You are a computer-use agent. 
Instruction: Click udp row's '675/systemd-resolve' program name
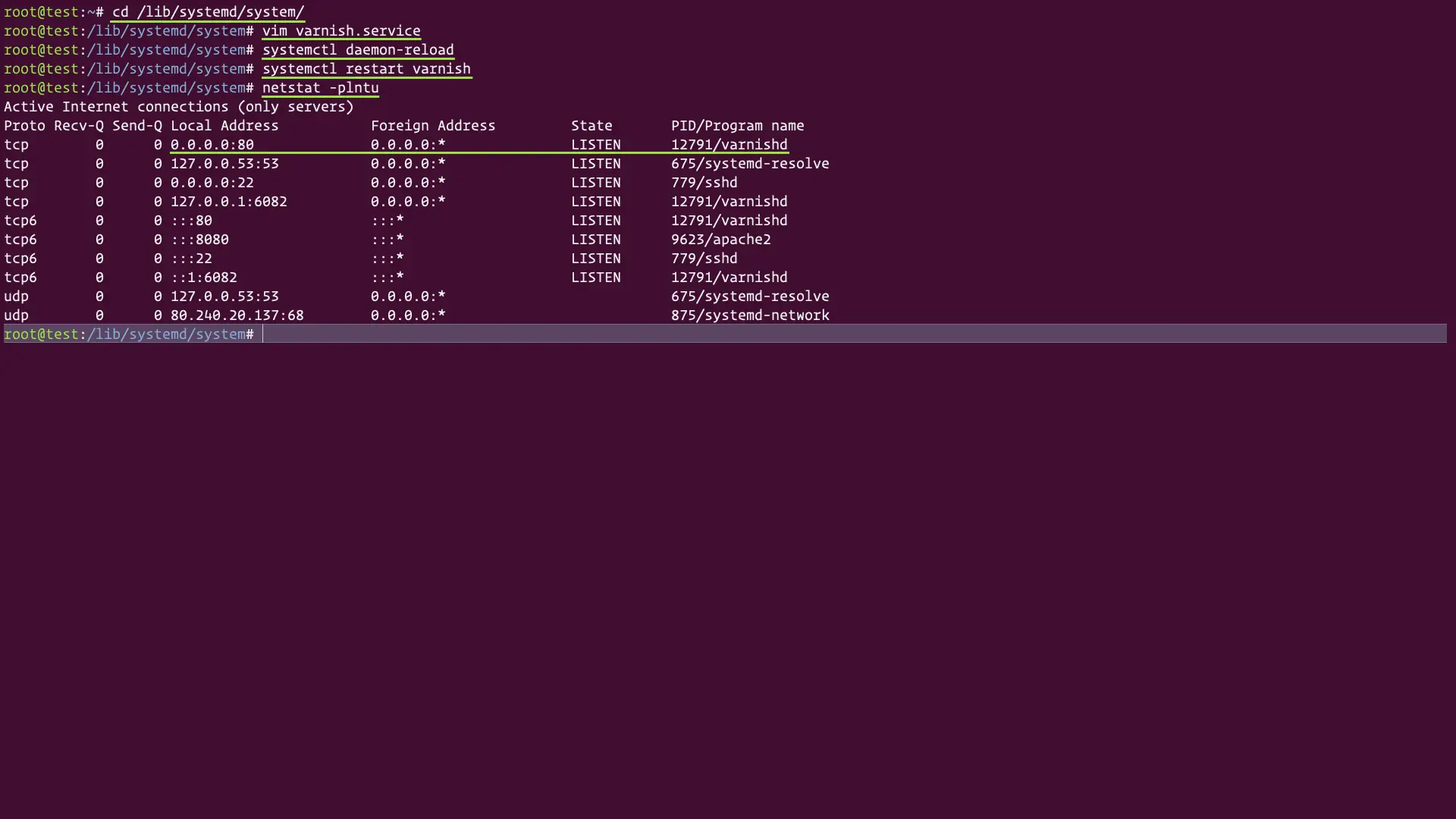pyautogui.click(x=750, y=297)
